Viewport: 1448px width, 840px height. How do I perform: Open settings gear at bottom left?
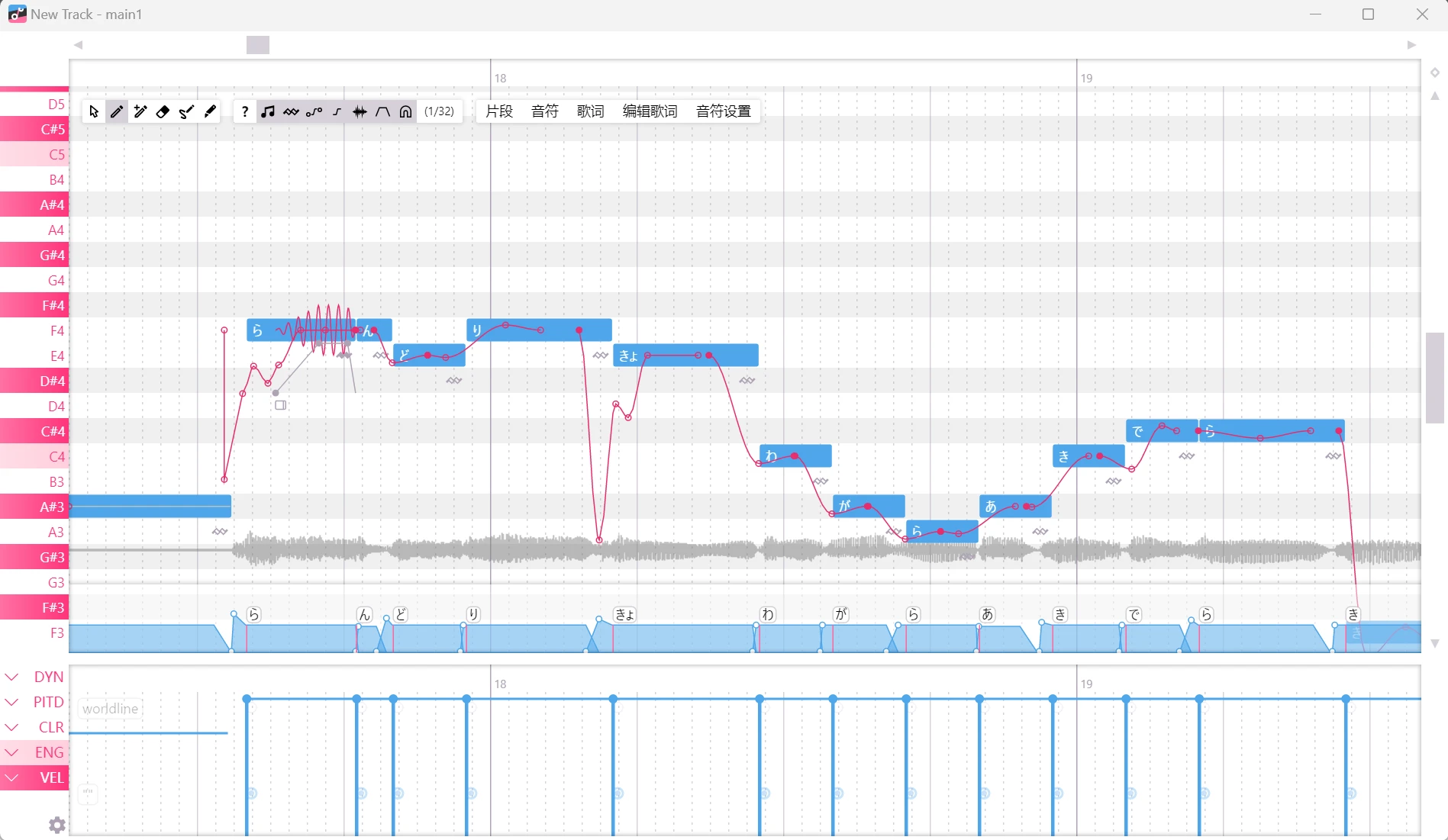(x=57, y=825)
